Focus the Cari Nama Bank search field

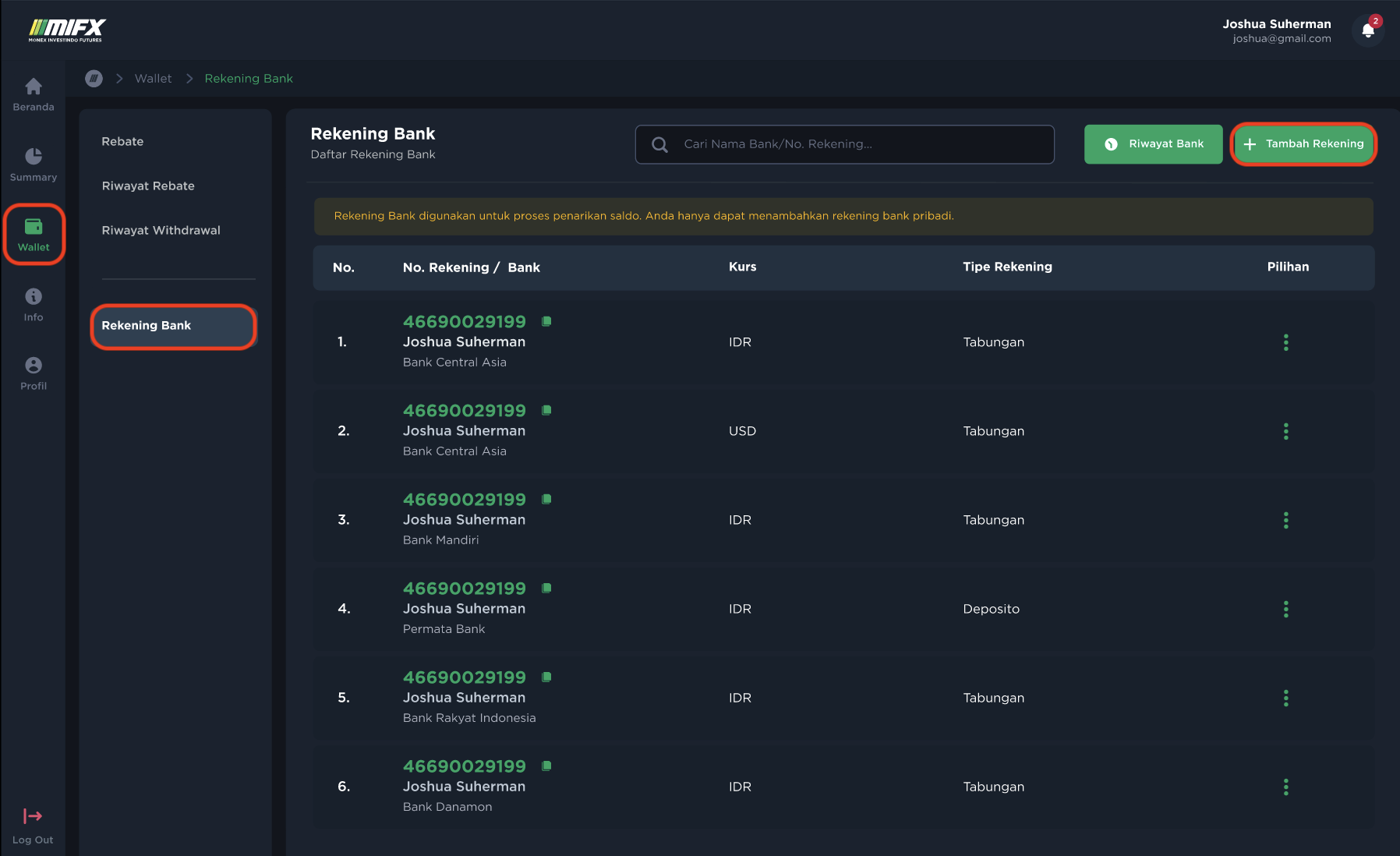pyautogui.click(x=845, y=144)
